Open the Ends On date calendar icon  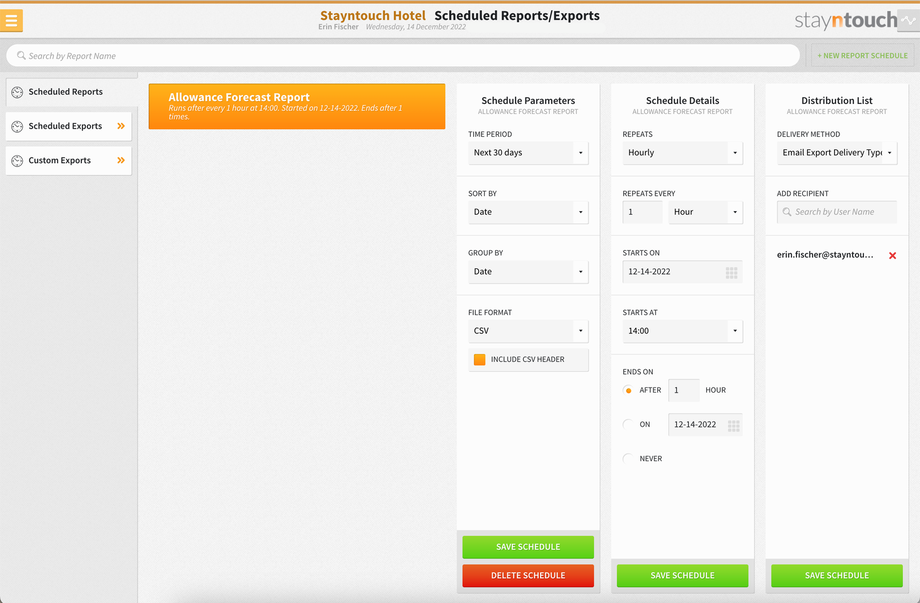coord(733,425)
